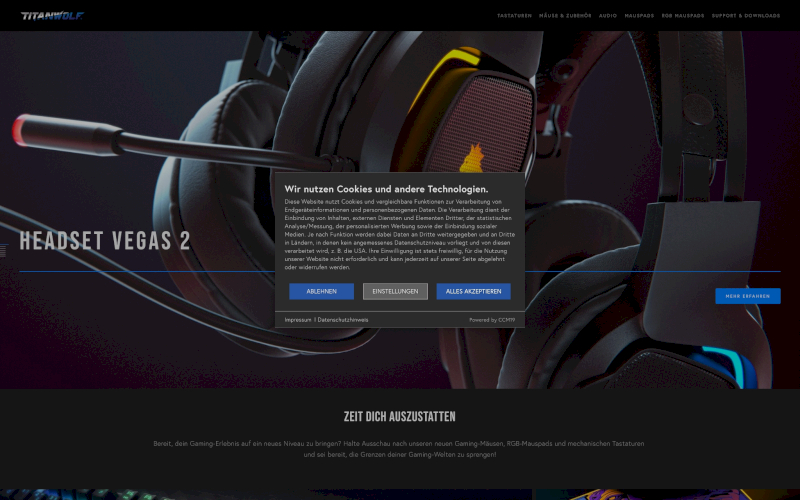The image size is (800, 500).
Task: Click the Zeit dich auszustatten heading
Action: [399, 417]
